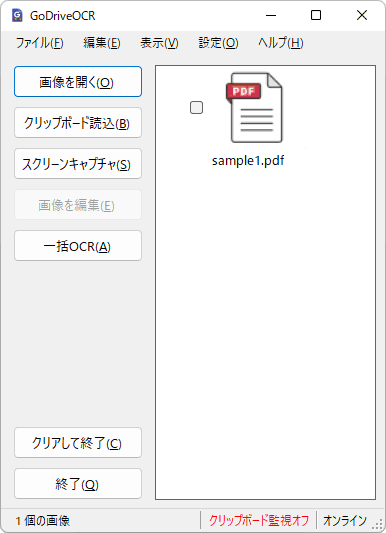Click the 終了(Q) button
Screen dimensions: 386x533
(78, 484)
